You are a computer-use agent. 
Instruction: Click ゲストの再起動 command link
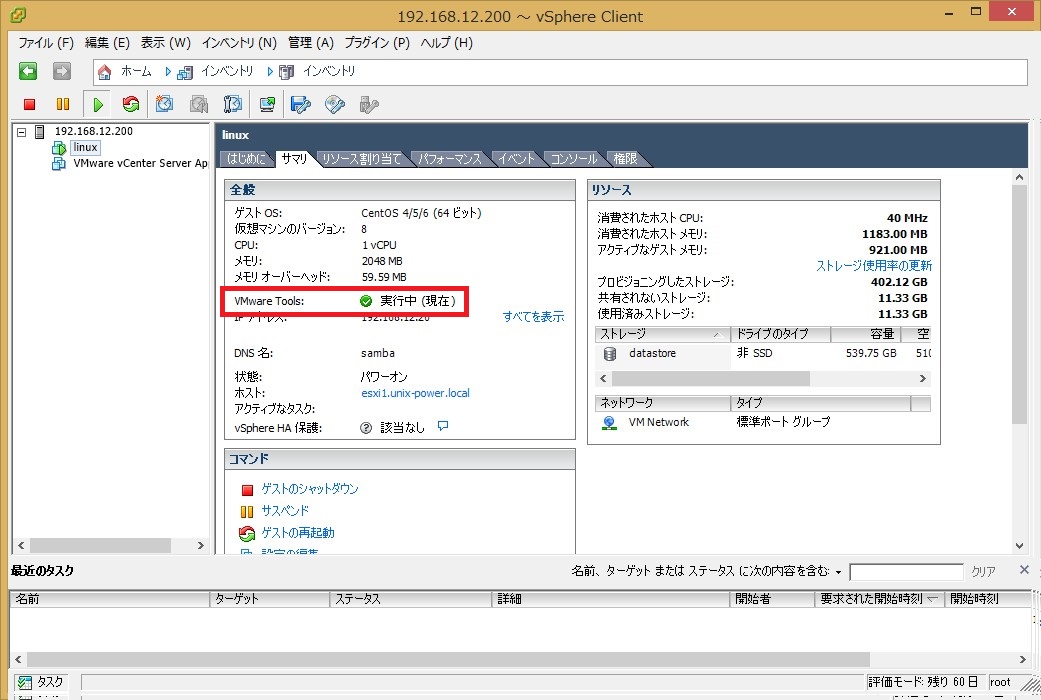[x=297, y=533]
